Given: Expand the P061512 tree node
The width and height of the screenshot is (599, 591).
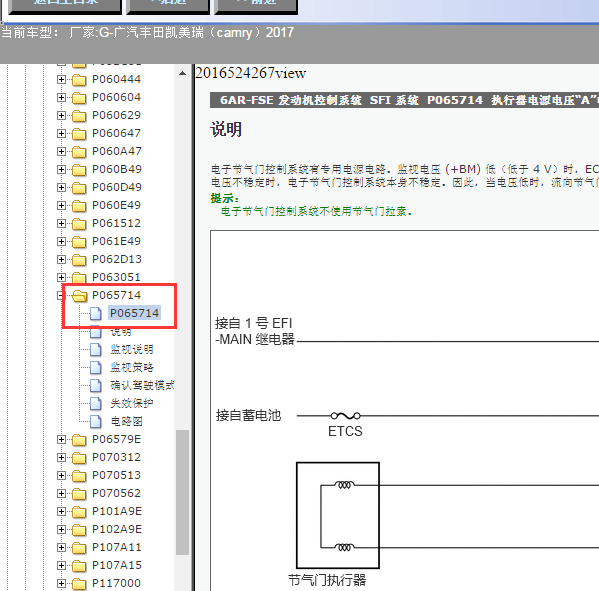Looking at the screenshot, I should click(61, 223).
